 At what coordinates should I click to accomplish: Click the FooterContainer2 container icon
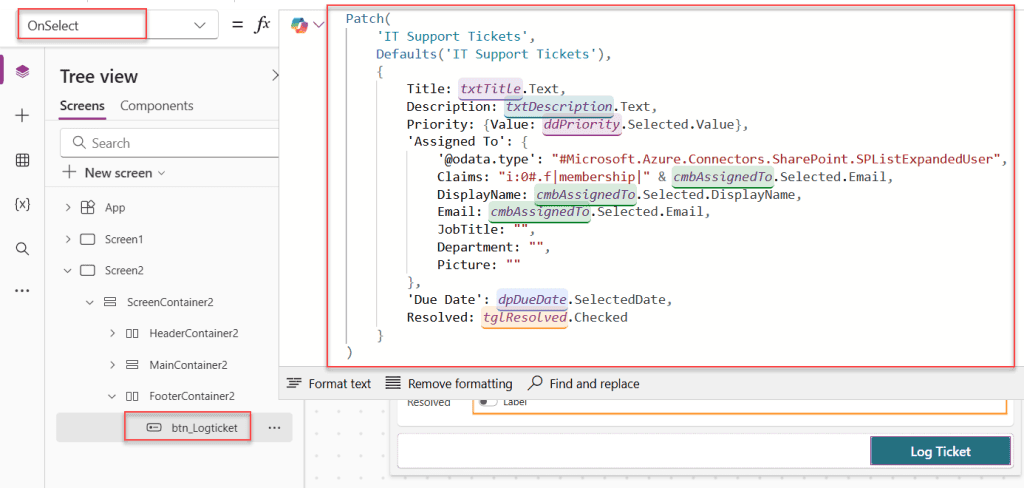tap(131, 396)
